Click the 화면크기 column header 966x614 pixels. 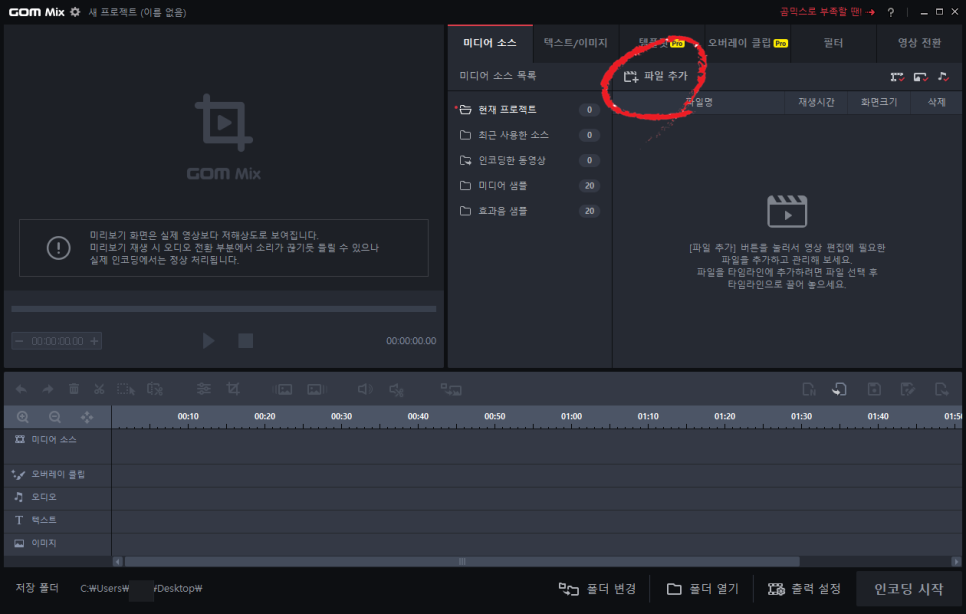[x=879, y=102]
